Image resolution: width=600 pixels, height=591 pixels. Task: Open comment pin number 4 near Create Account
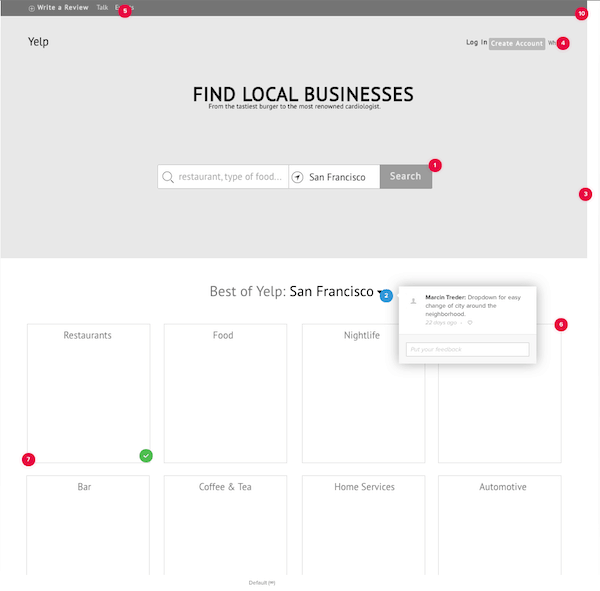click(x=562, y=43)
